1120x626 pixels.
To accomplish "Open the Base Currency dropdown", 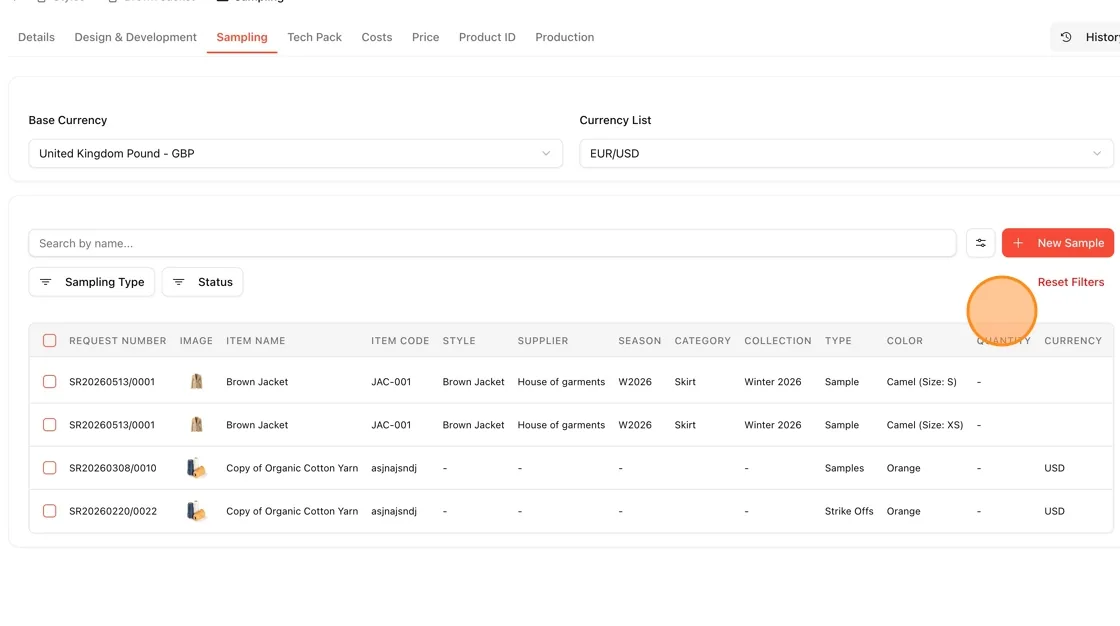I will coord(296,154).
